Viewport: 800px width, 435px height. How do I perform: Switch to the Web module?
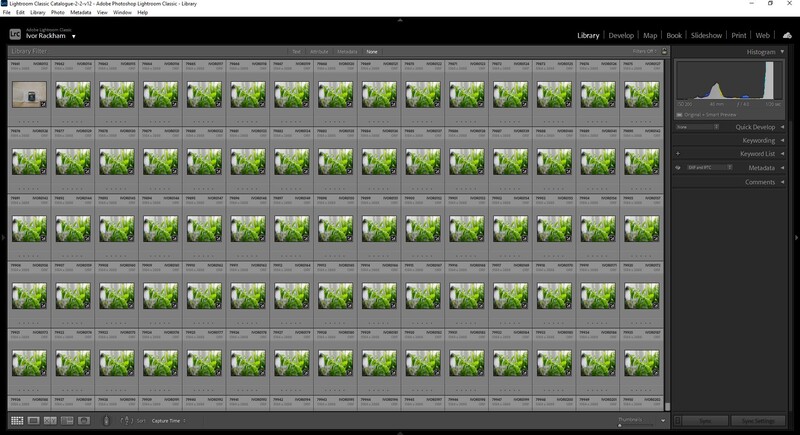coord(763,35)
